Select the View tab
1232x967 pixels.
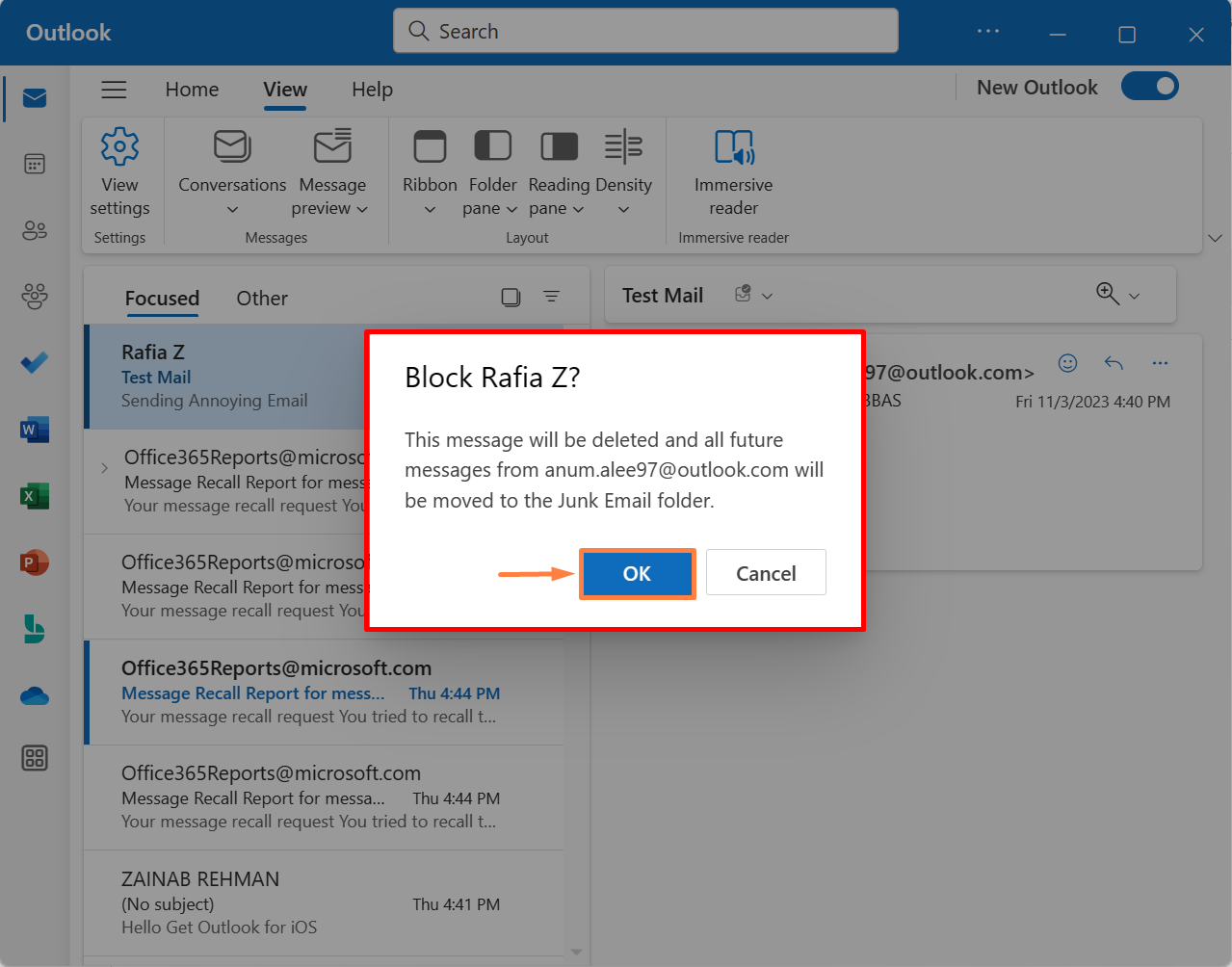tap(285, 90)
